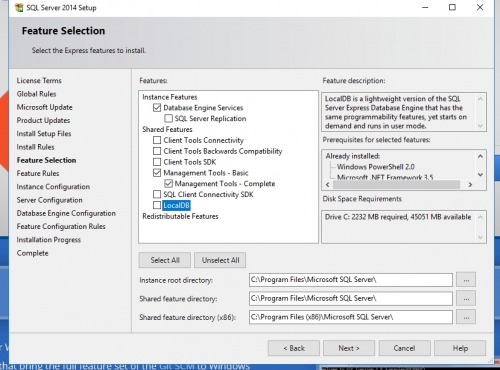Browse for the shared feature directory (x86)

click(466, 317)
